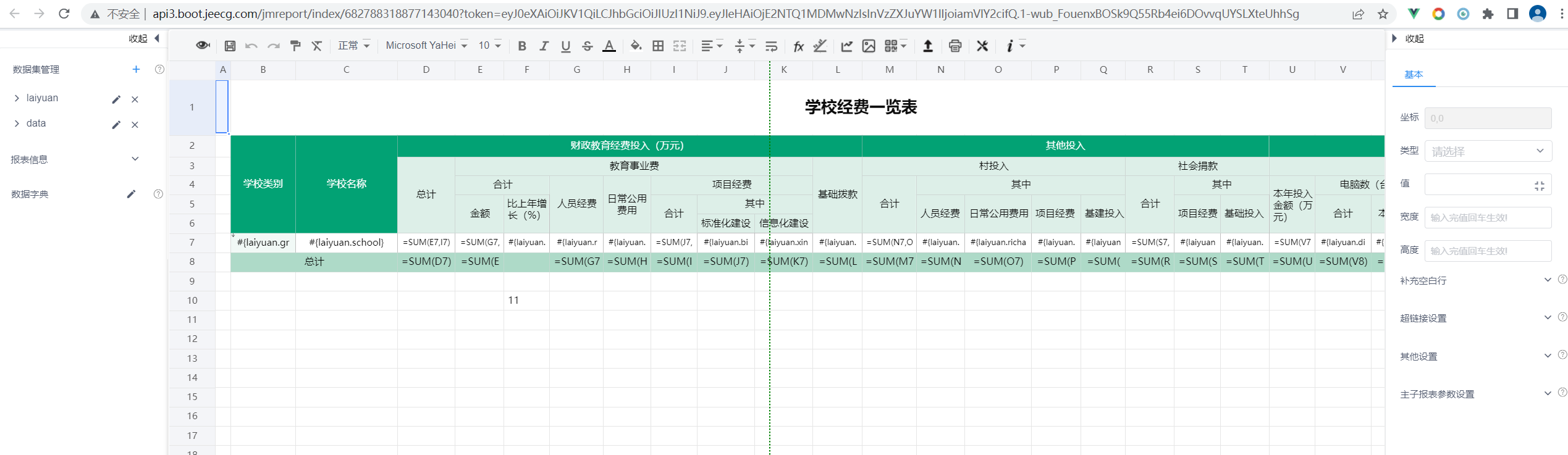The image size is (1568, 455).
Task: Select row header 8
Action: point(192,262)
